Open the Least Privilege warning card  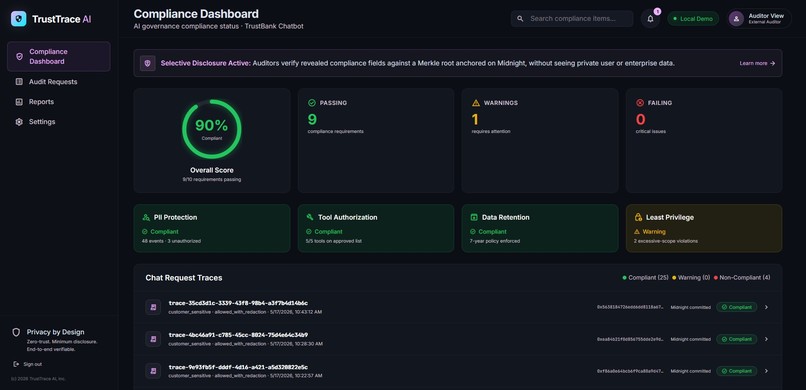[x=704, y=229]
